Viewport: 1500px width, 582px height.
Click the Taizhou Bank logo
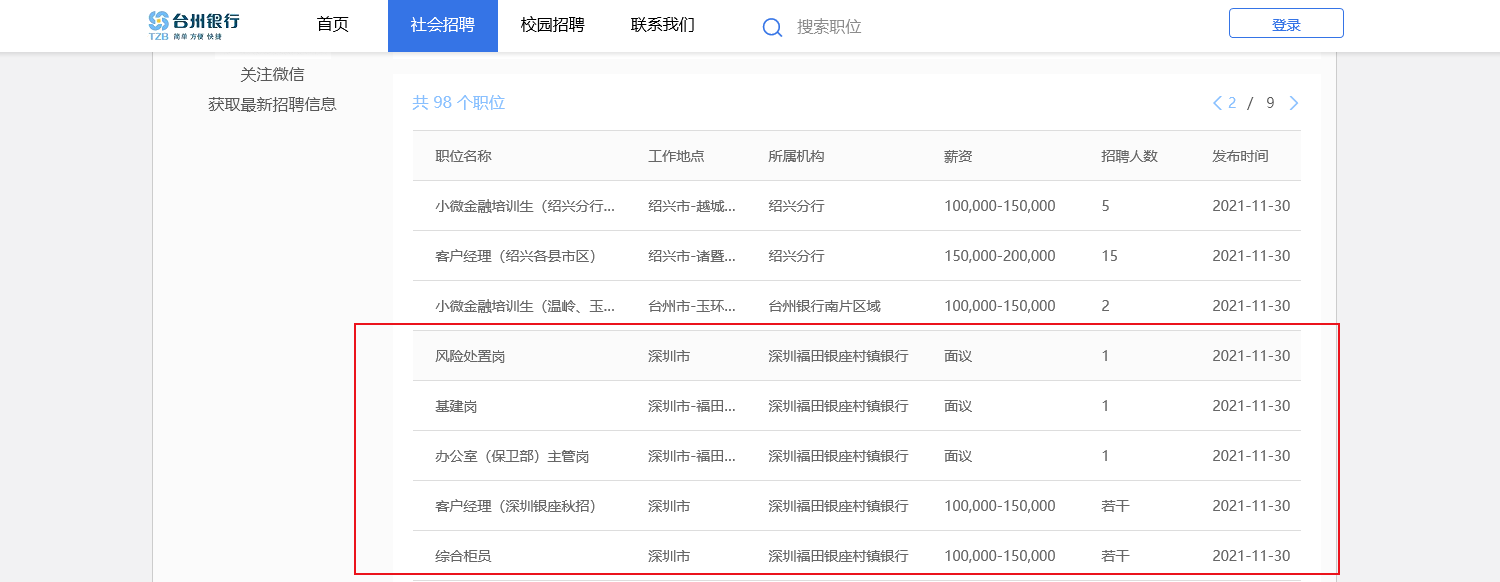click(x=194, y=26)
